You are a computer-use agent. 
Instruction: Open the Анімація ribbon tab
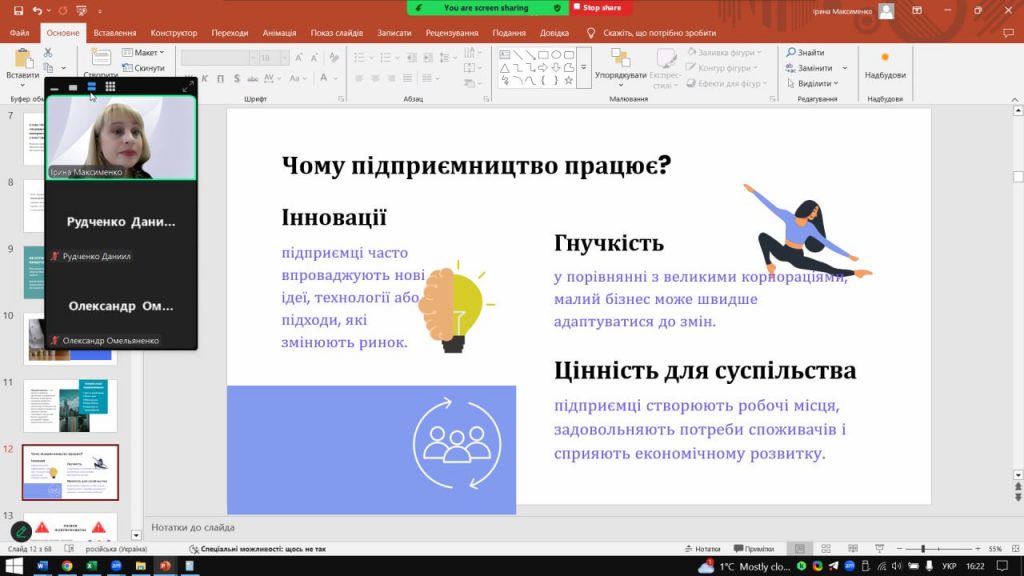click(279, 33)
